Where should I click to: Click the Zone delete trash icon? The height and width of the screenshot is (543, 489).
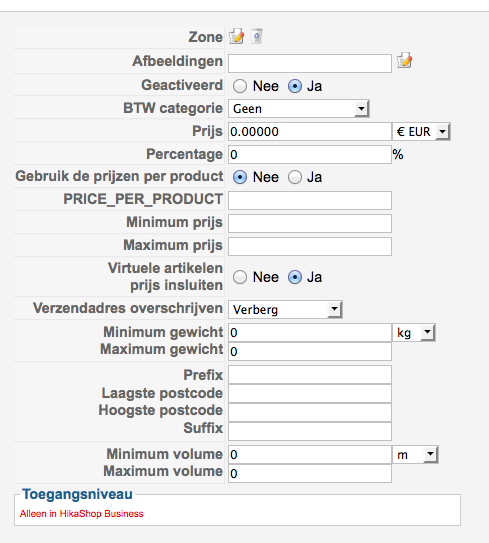pos(257,36)
